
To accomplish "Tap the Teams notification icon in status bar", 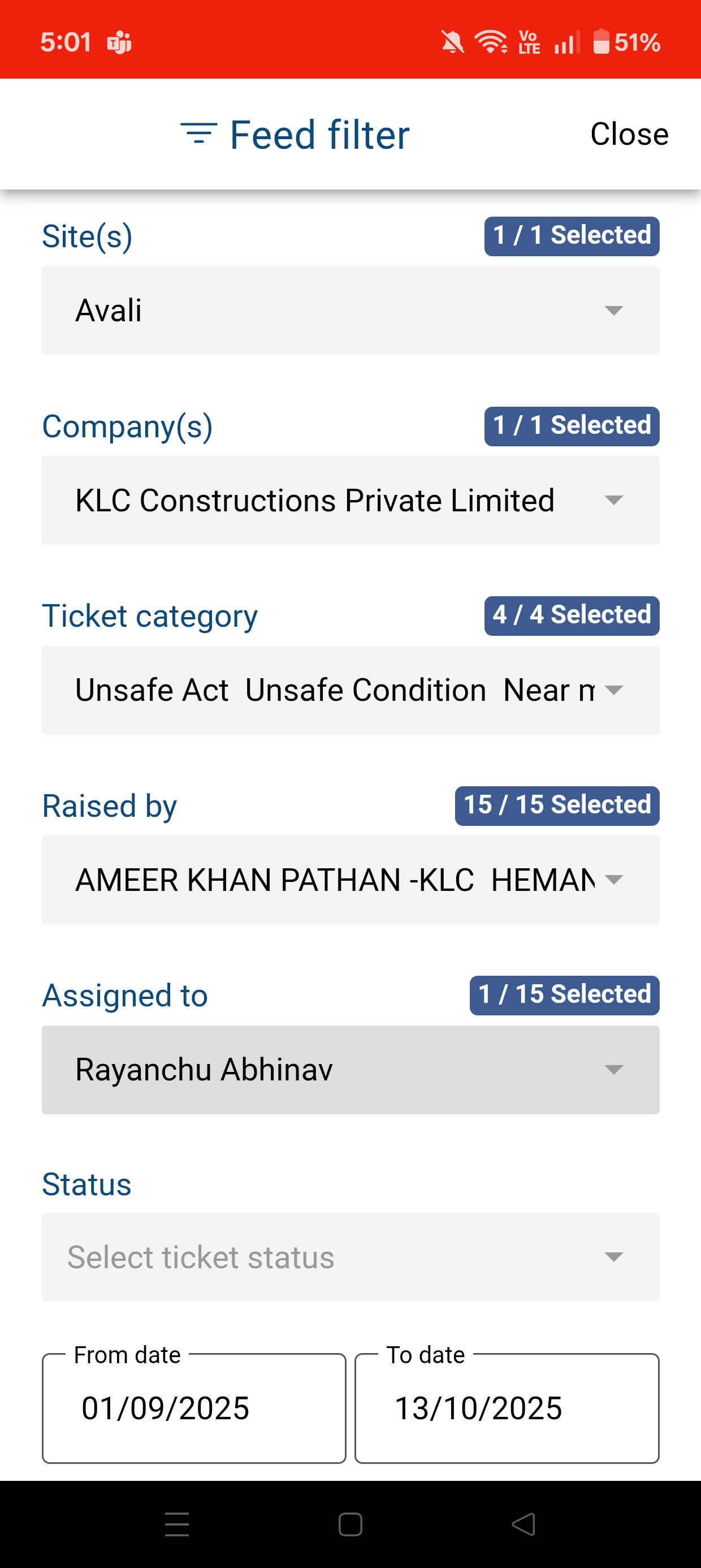I will pos(119,42).
